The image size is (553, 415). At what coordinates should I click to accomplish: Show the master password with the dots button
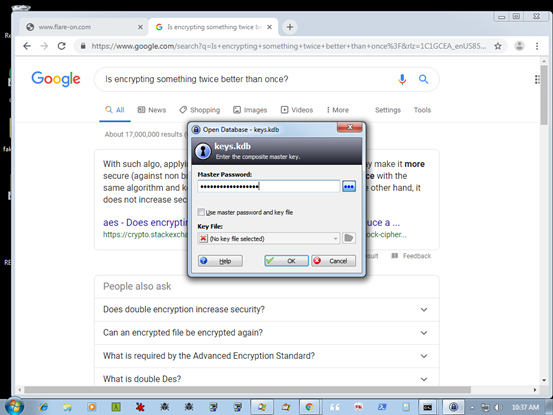point(349,187)
